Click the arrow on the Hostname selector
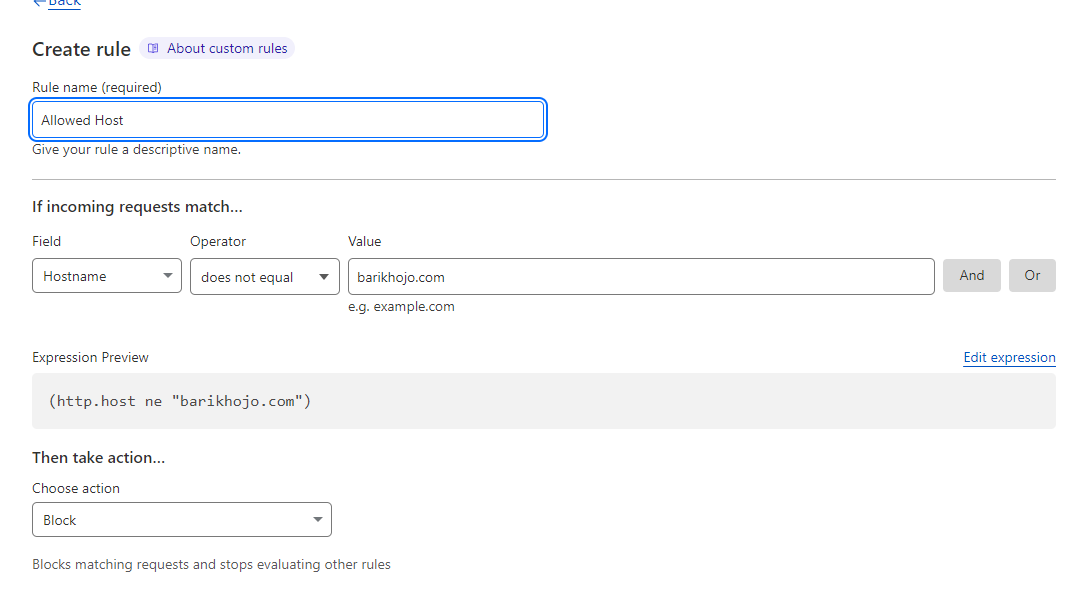The height and width of the screenshot is (590, 1065). [x=167, y=276]
